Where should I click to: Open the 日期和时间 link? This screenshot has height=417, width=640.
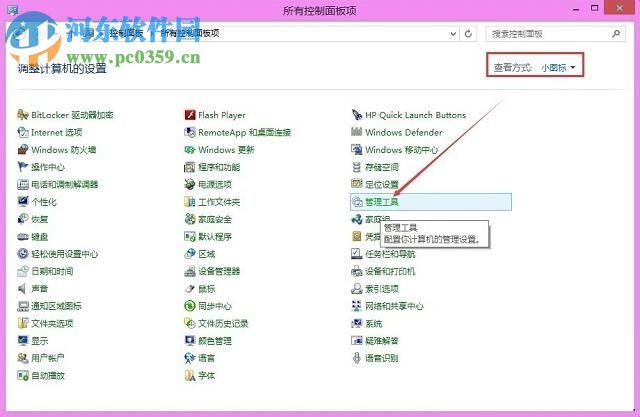click(52, 271)
